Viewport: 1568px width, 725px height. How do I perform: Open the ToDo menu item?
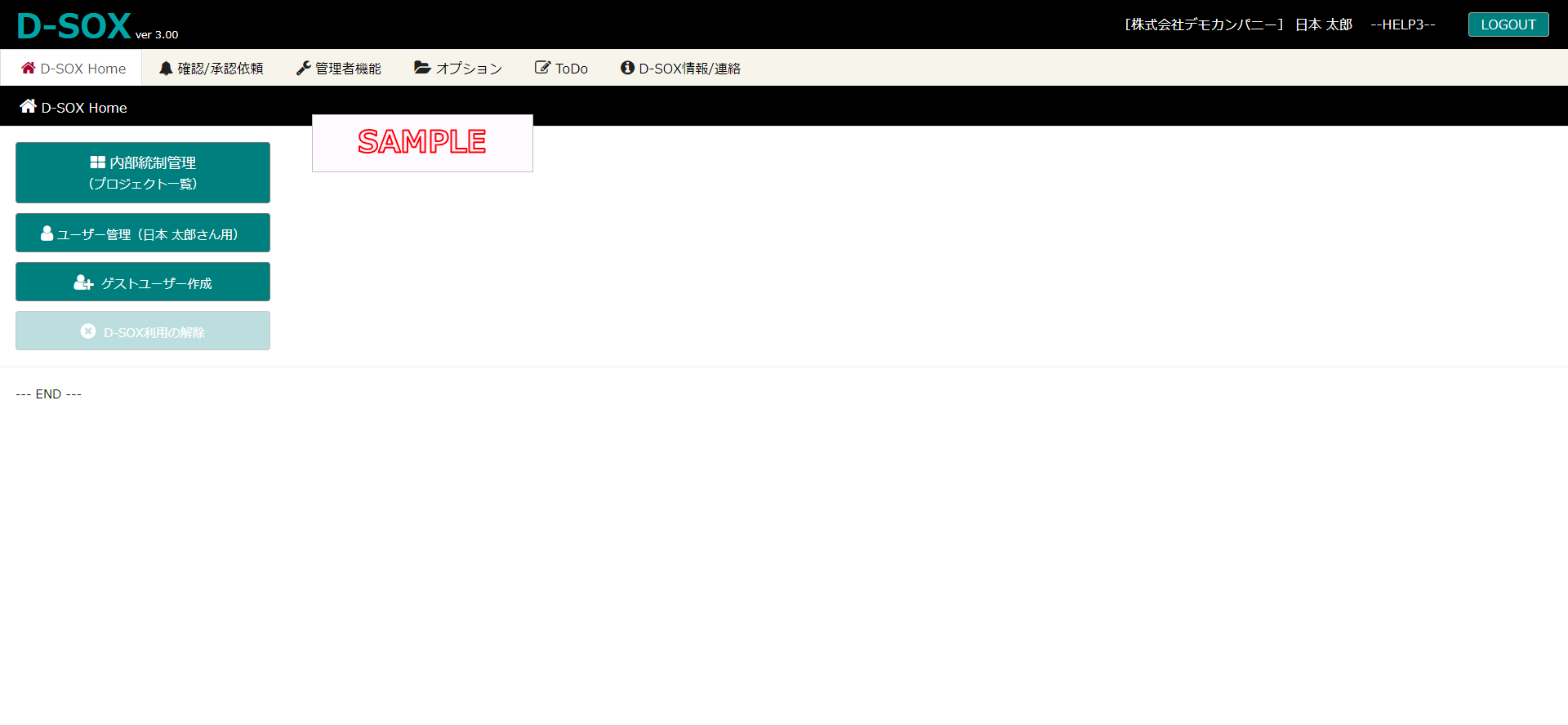561,69
